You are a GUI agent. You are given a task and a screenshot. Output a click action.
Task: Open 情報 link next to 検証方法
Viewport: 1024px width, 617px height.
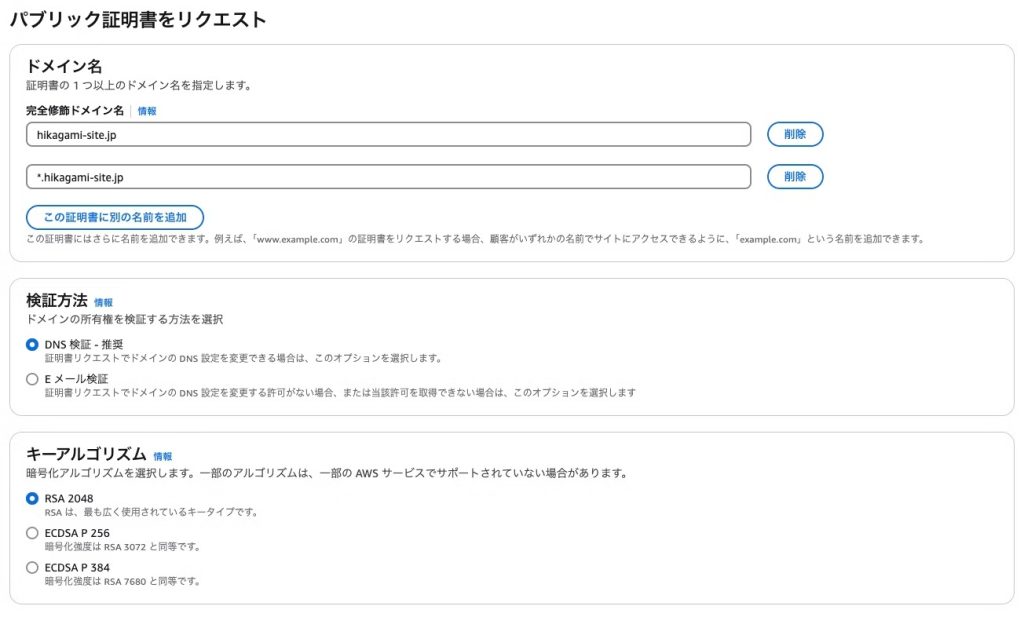[x=103, y=302]
